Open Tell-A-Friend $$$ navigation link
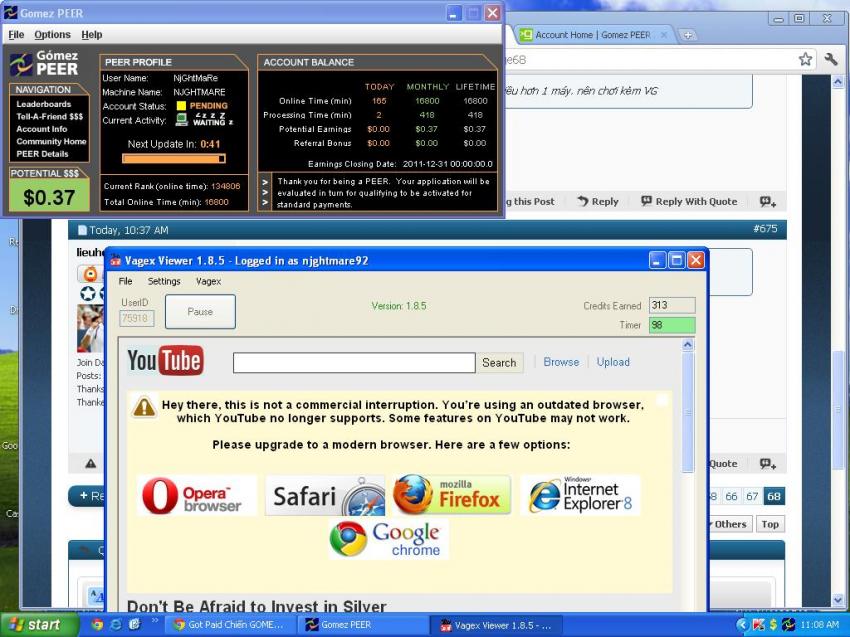 tap(49, 117)
